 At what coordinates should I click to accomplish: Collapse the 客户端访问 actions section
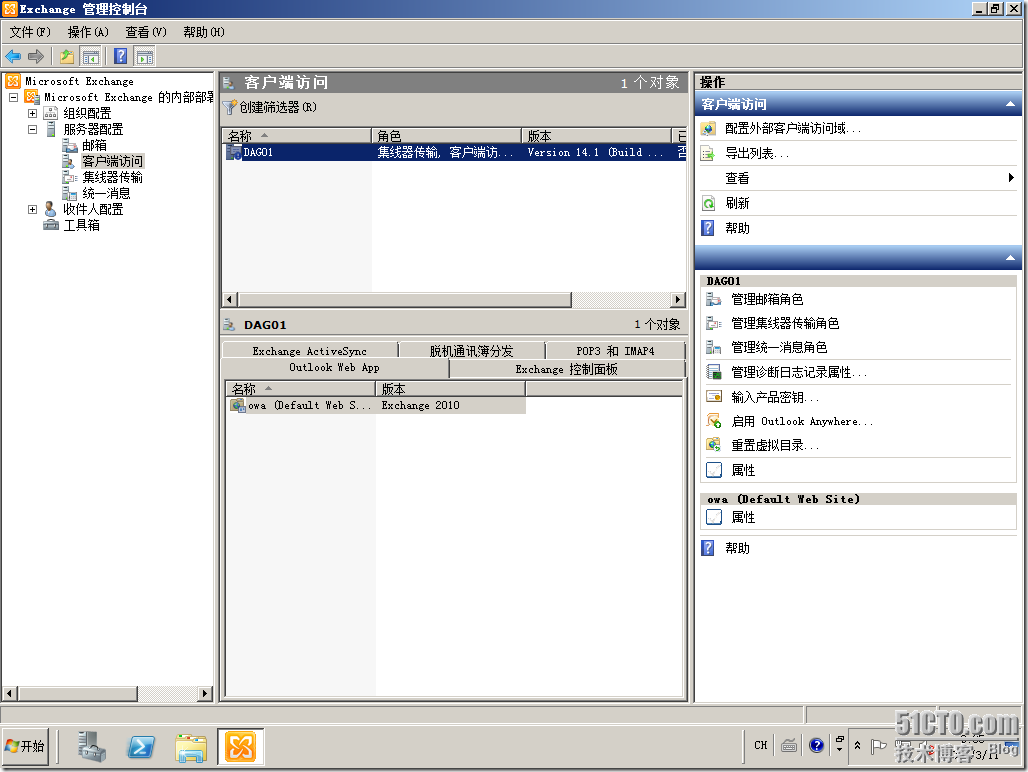coord(1011,104)
